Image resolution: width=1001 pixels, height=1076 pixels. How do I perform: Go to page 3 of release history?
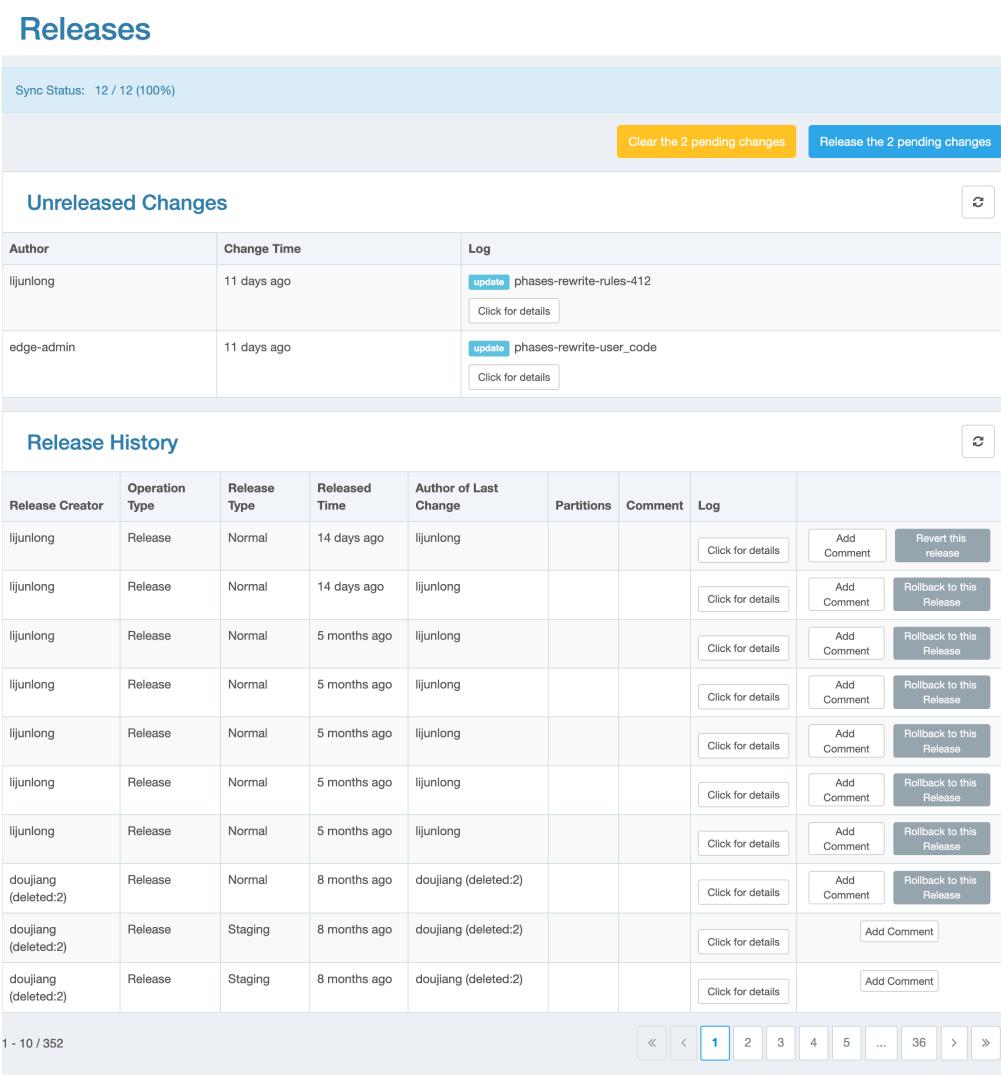(x=781, y=1043)
